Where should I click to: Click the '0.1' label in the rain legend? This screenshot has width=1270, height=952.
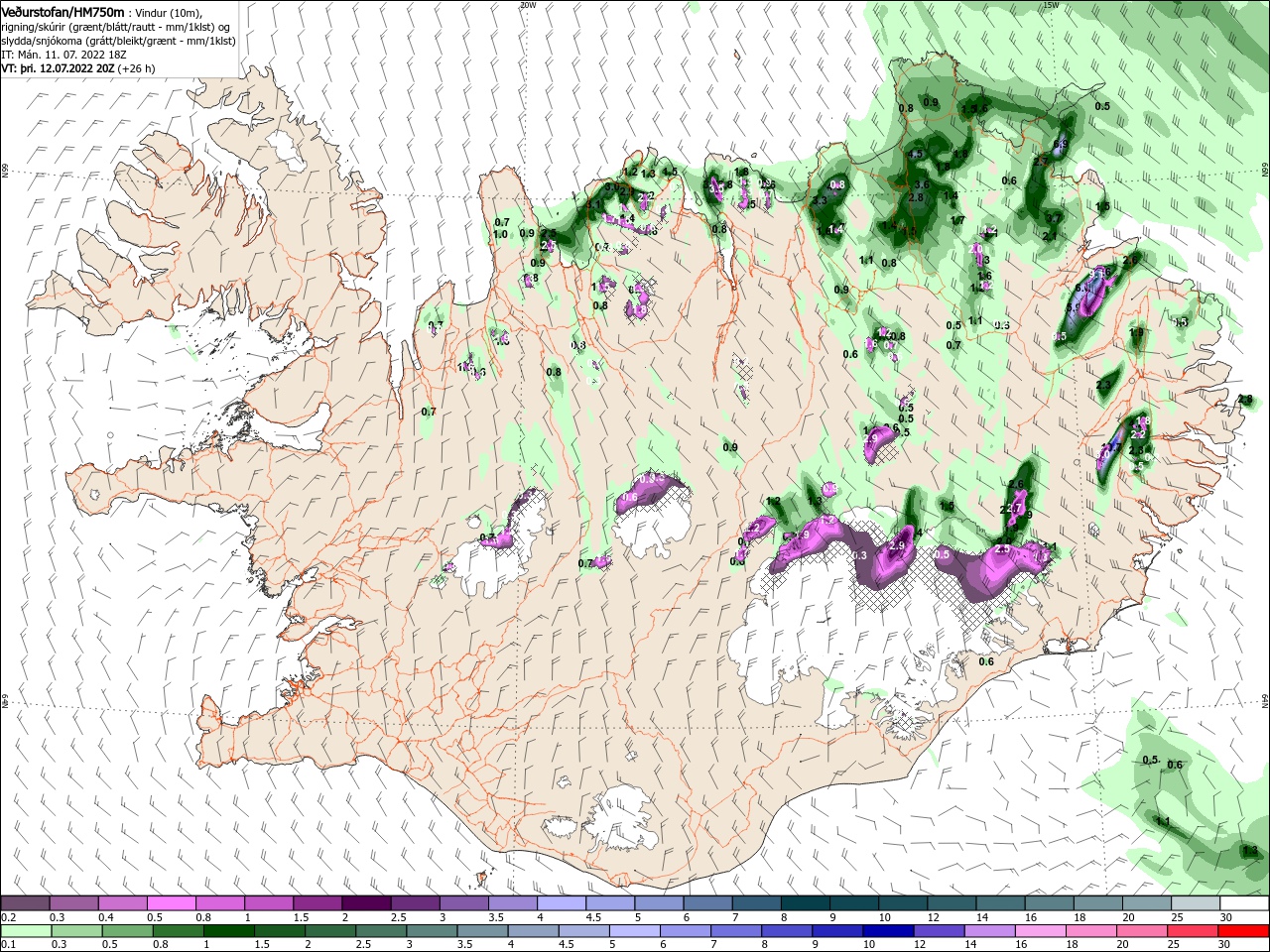pos(8,944)
